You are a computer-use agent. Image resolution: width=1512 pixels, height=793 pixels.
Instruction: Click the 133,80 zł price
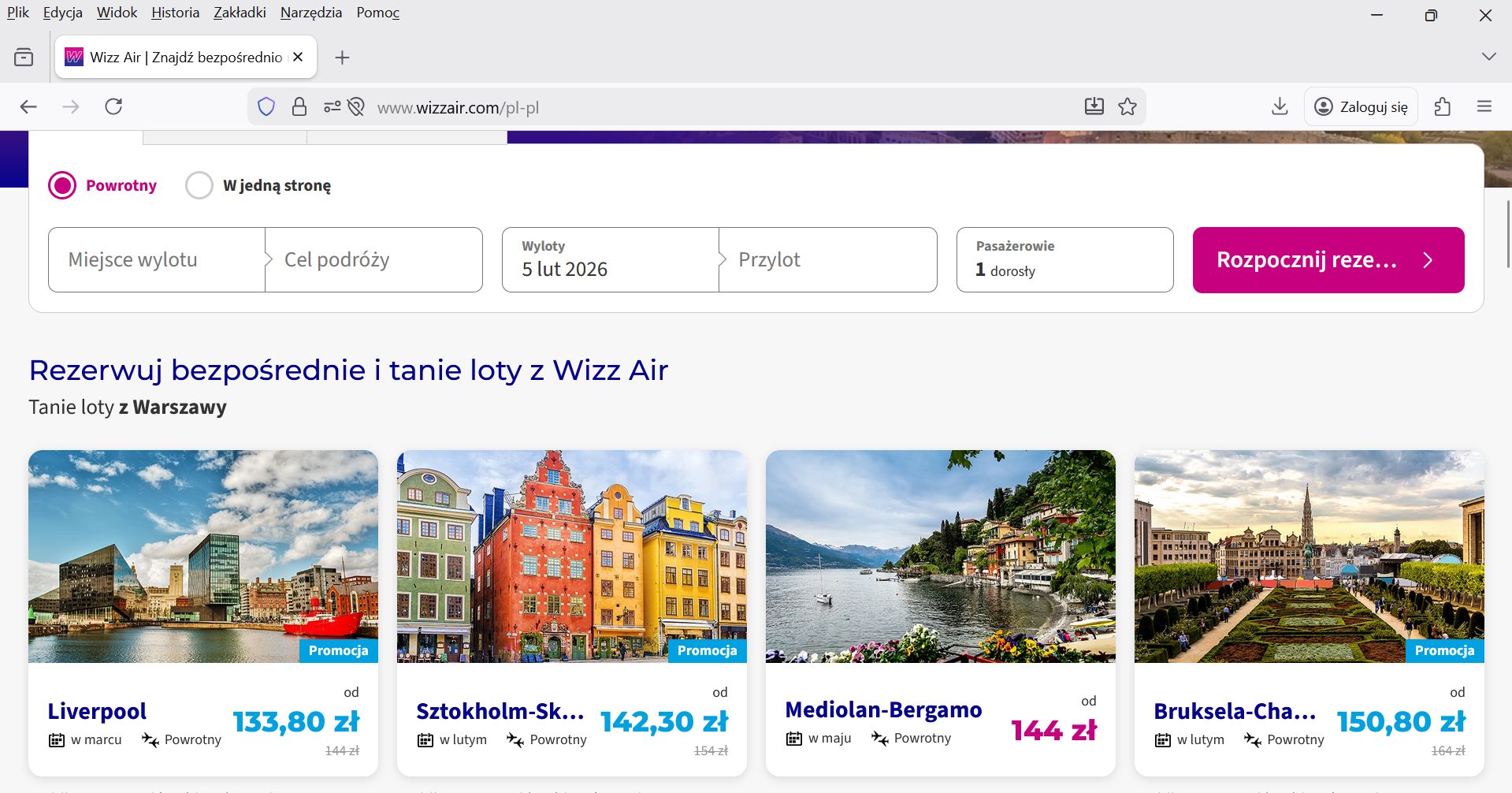click(296, 721)
